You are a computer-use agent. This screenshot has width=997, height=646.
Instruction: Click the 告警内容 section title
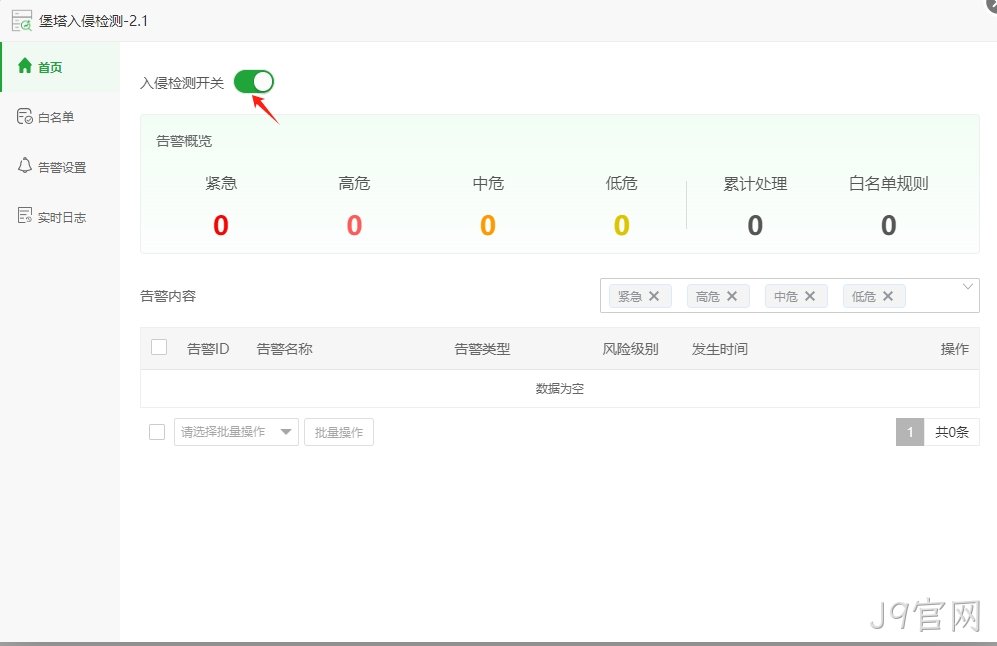(168, 296)
